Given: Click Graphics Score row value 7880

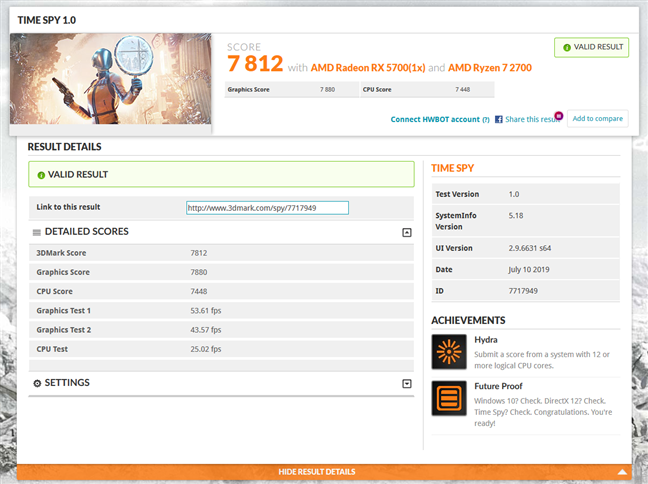Looking at the screenshot, I should [x=199, y=272].
